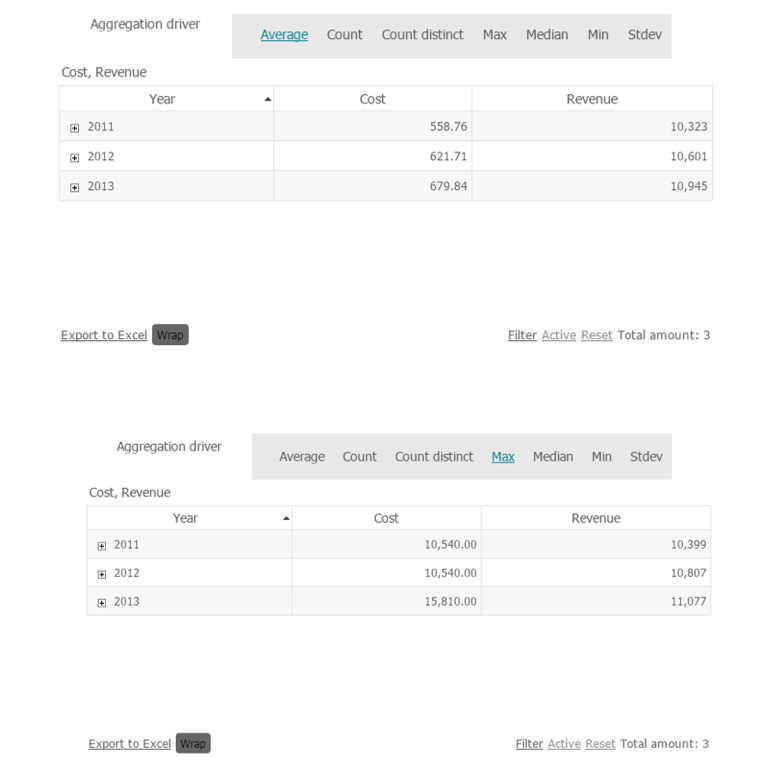This screenshot has width=781, height=758.
Task: Click the Cost column header in bottom table
Action: pyautogui.click(x=386, y=518)
